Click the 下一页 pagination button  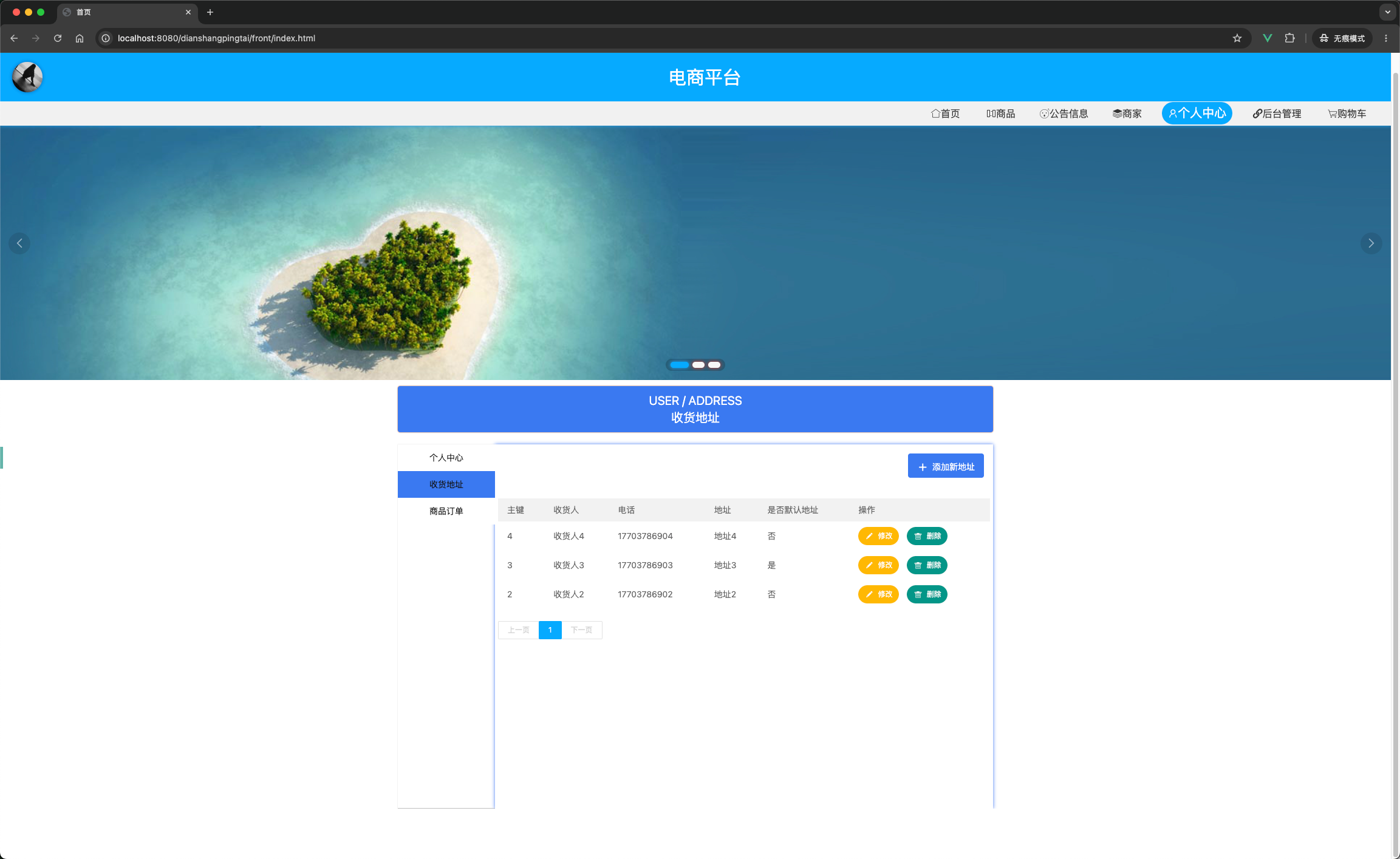[x=582, y=630]
